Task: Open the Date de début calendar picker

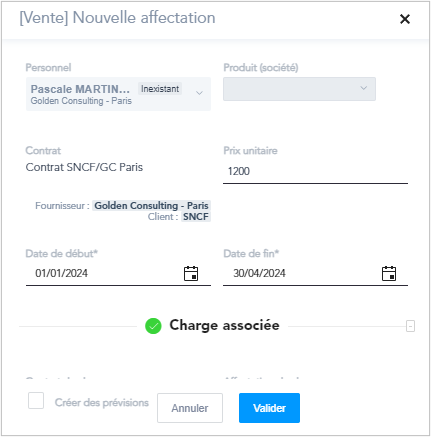Action: tap(191, 274)
